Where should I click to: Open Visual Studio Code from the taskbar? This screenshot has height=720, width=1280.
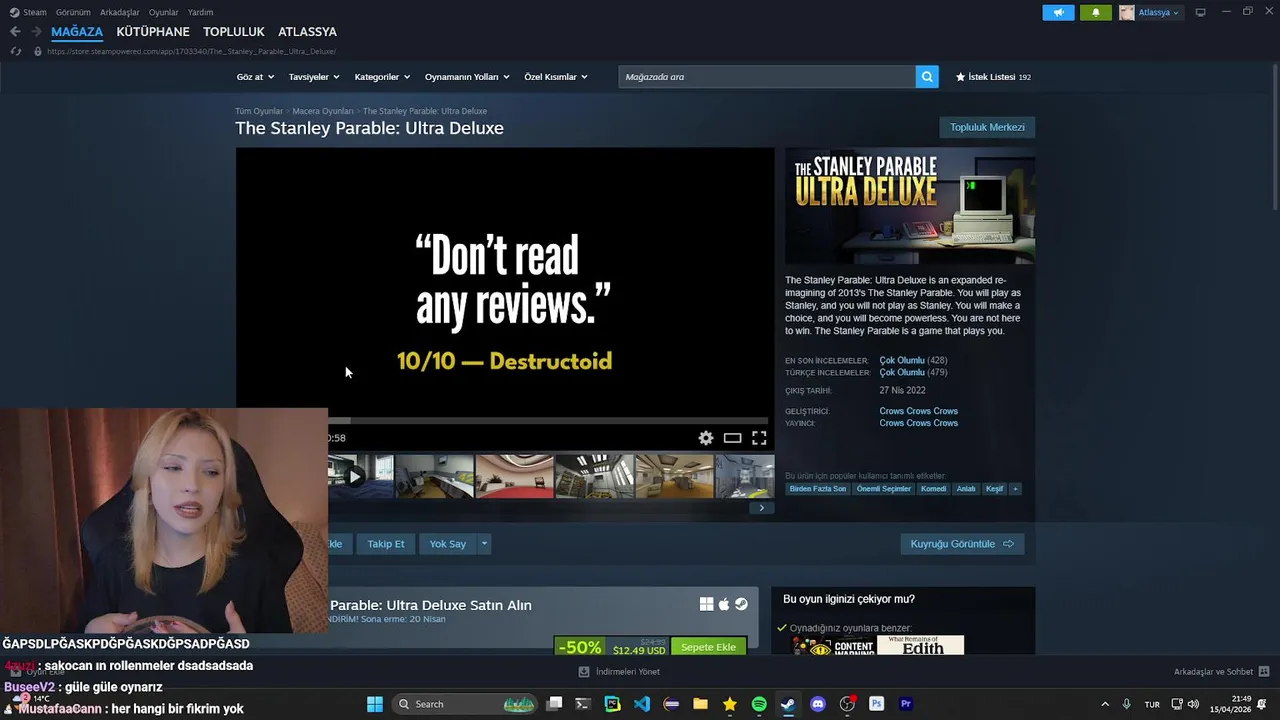coord(642,704)
